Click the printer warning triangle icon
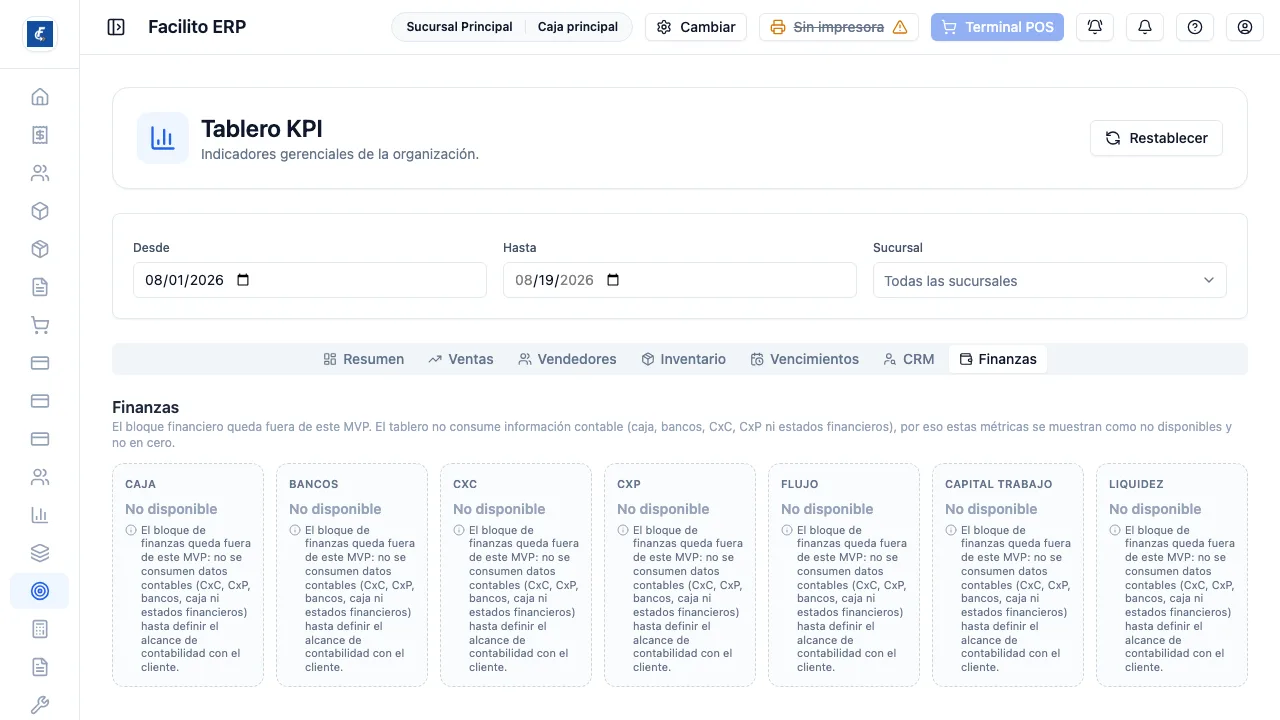This screenshot has height=720, width=1280. [x=900, y=27]
